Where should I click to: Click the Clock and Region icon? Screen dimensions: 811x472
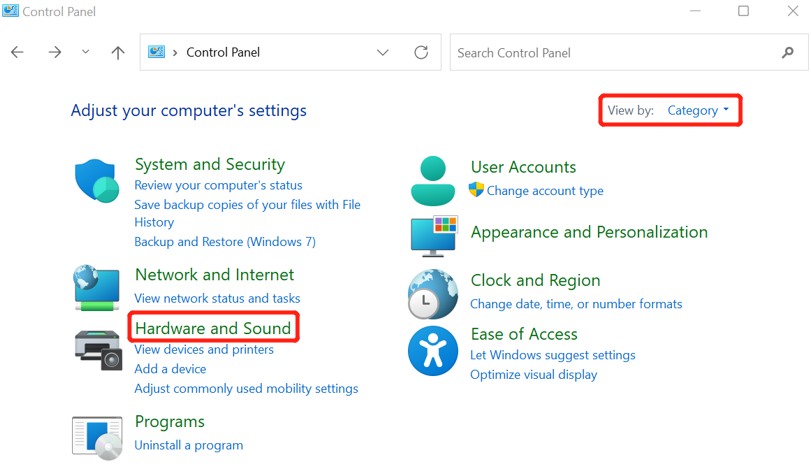(x=432, y=294)
